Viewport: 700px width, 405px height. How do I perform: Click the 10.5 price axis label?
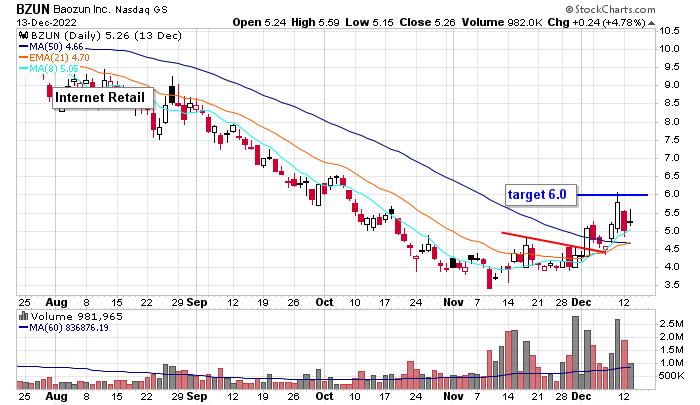pyautogui.click(x=670, y=31)
